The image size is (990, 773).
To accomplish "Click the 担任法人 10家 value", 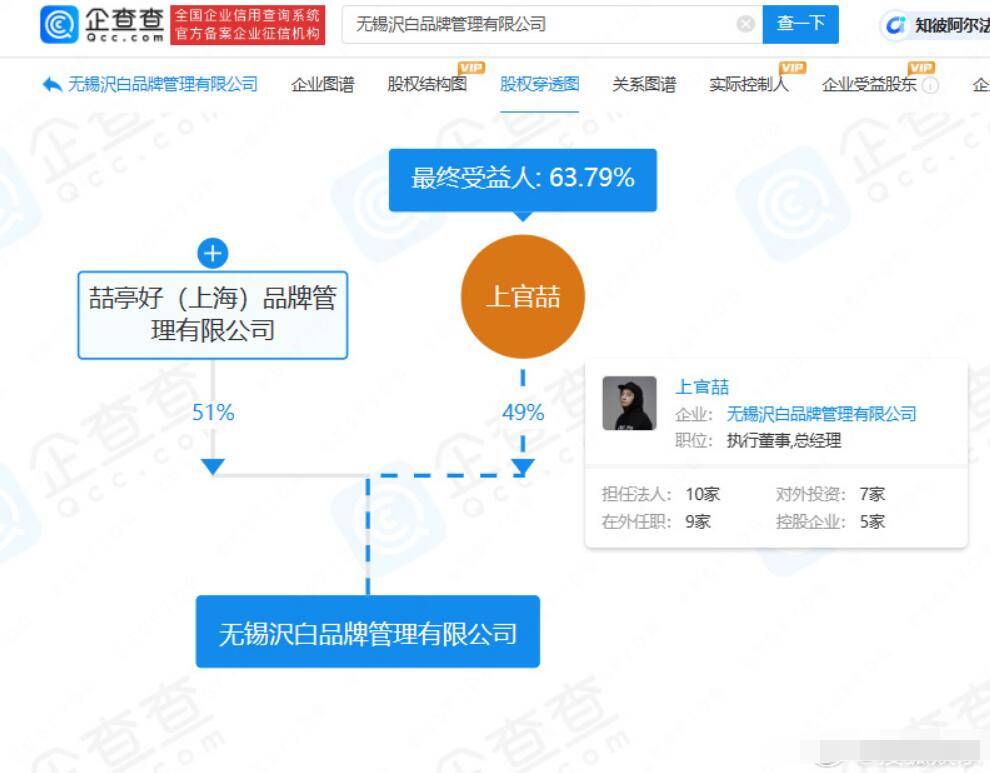I will click(x=702, y=494).
